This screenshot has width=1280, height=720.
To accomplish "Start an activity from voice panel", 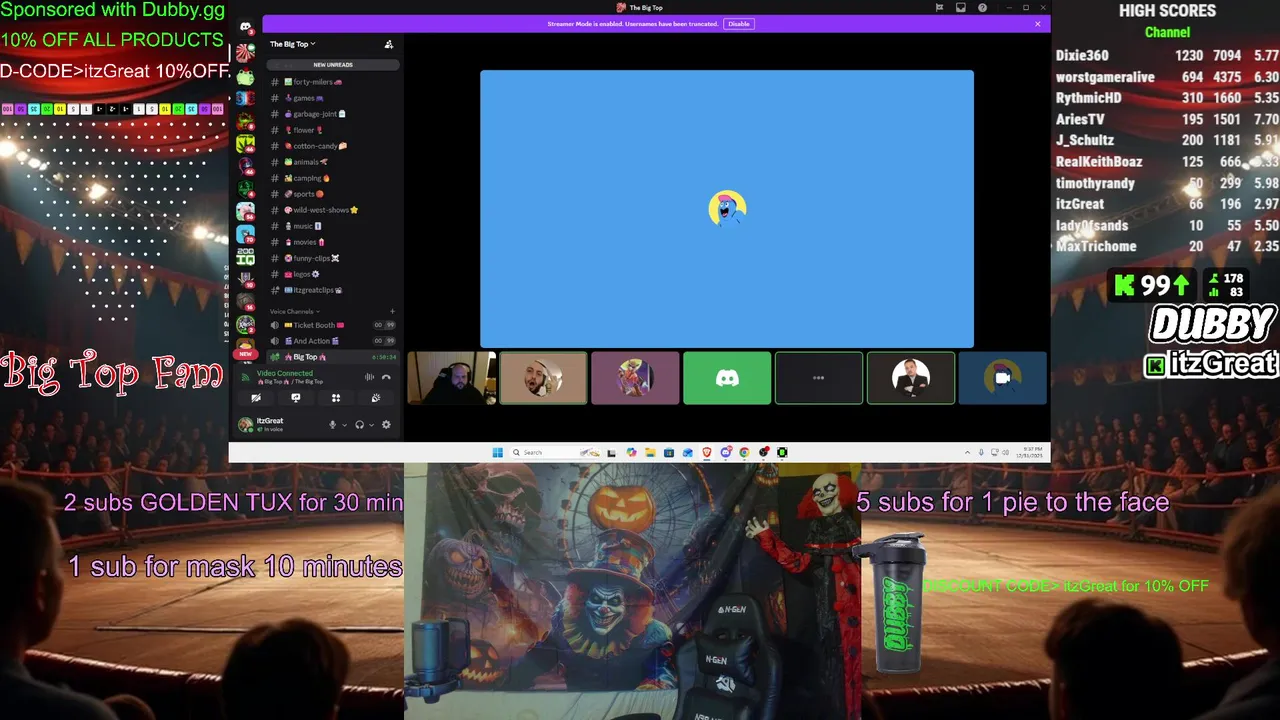I will click(336, 398).
